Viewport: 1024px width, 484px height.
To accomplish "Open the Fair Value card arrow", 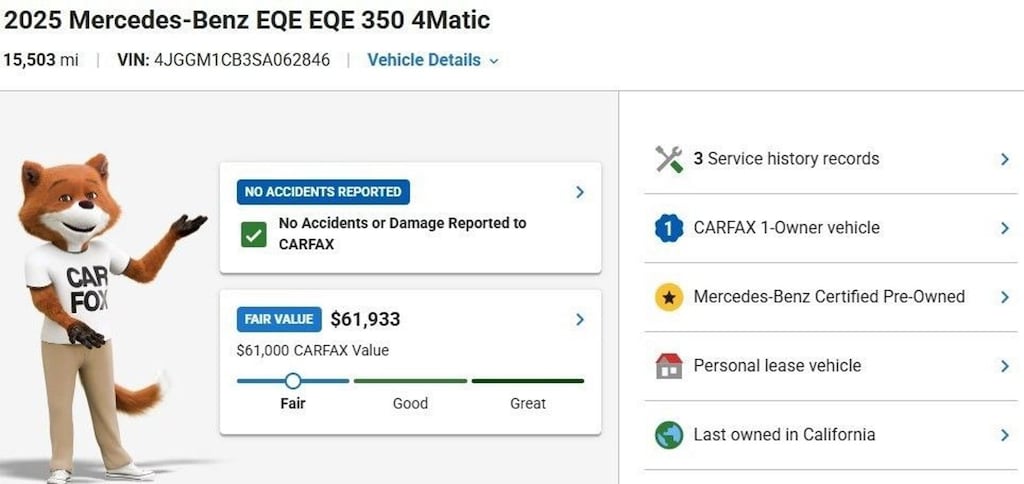I will pos(580,319).
